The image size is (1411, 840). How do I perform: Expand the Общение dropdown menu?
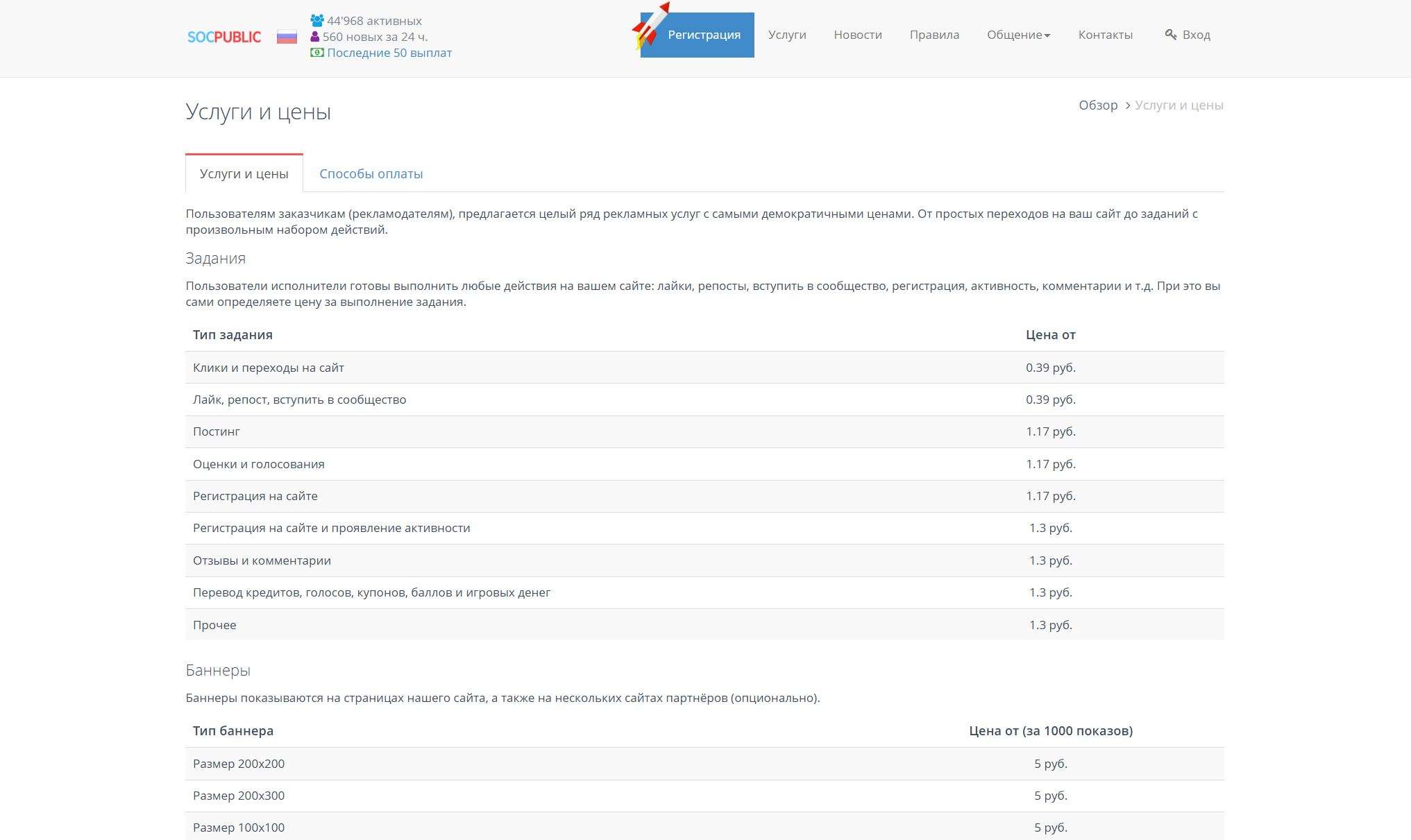pos(1018,35)
